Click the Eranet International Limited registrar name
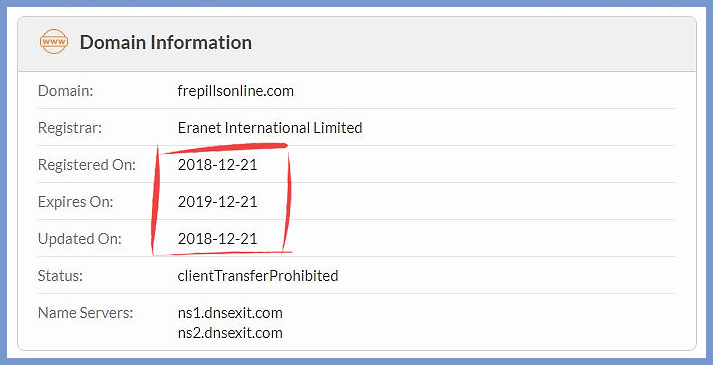Screen dimensions: 713x365 [270, 128]
